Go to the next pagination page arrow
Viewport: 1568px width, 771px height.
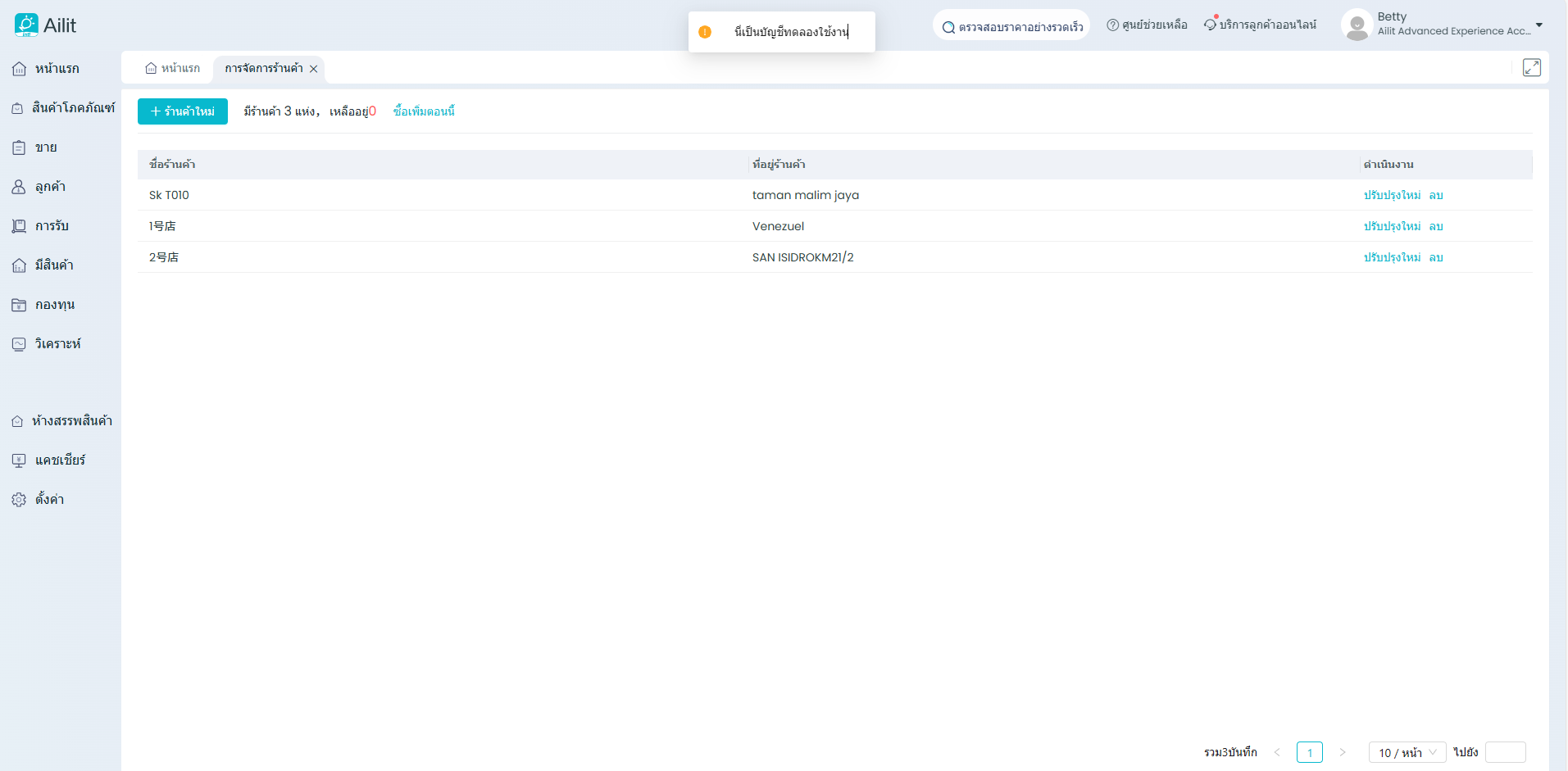coord(1342,752)
